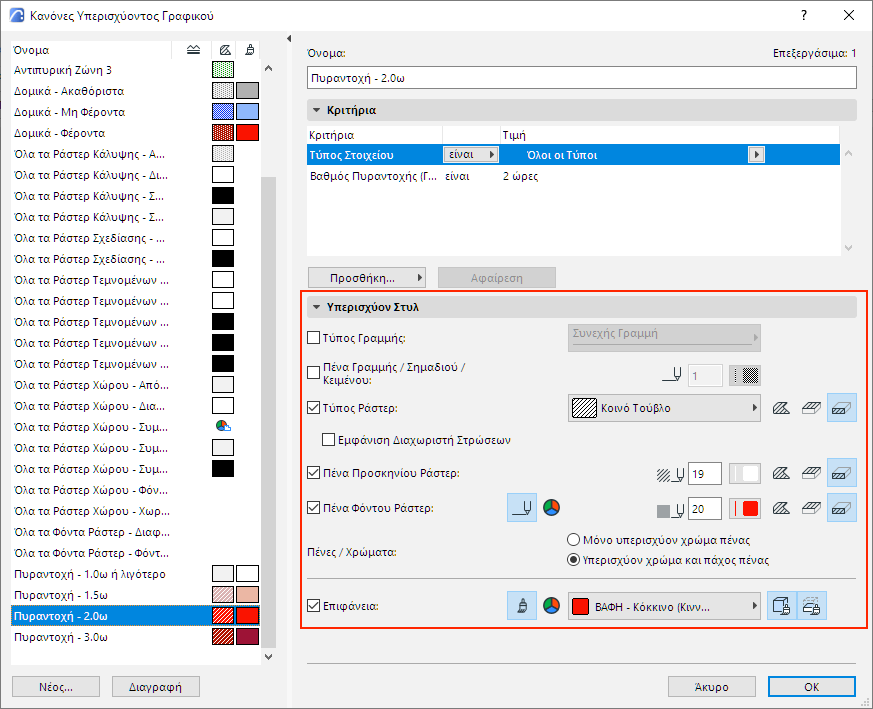This screenshot has width=873, height=709.
Task: Click the foreground pen number field 19
Action: click(705, 474)
